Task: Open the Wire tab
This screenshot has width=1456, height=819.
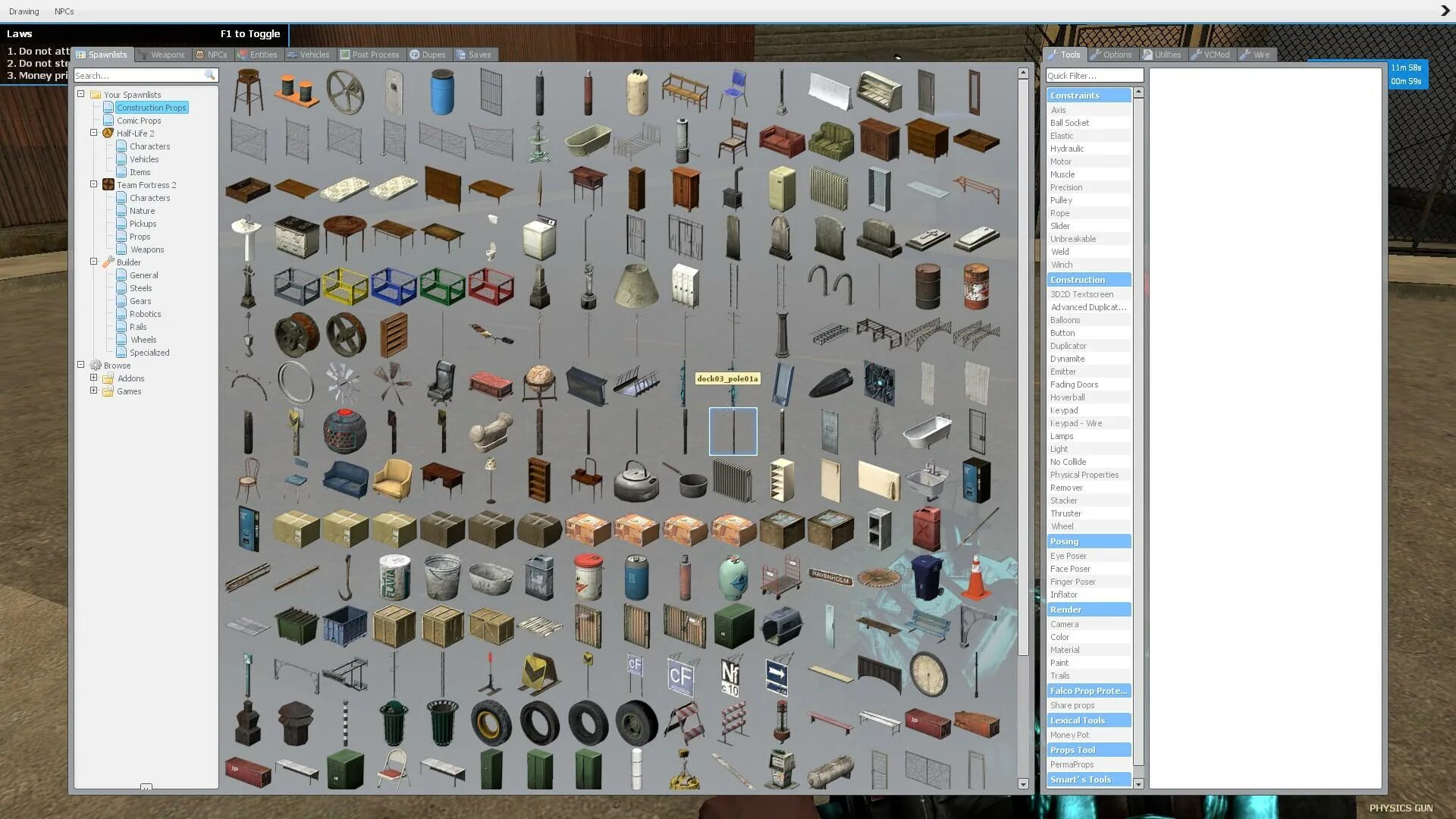Action: click(x=1256, y=55)
